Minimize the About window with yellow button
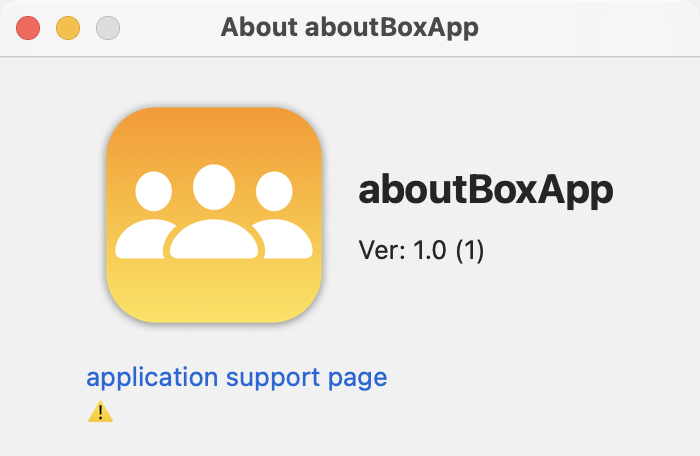The width and height of the screenshot is (700, 456). [68, 28]
